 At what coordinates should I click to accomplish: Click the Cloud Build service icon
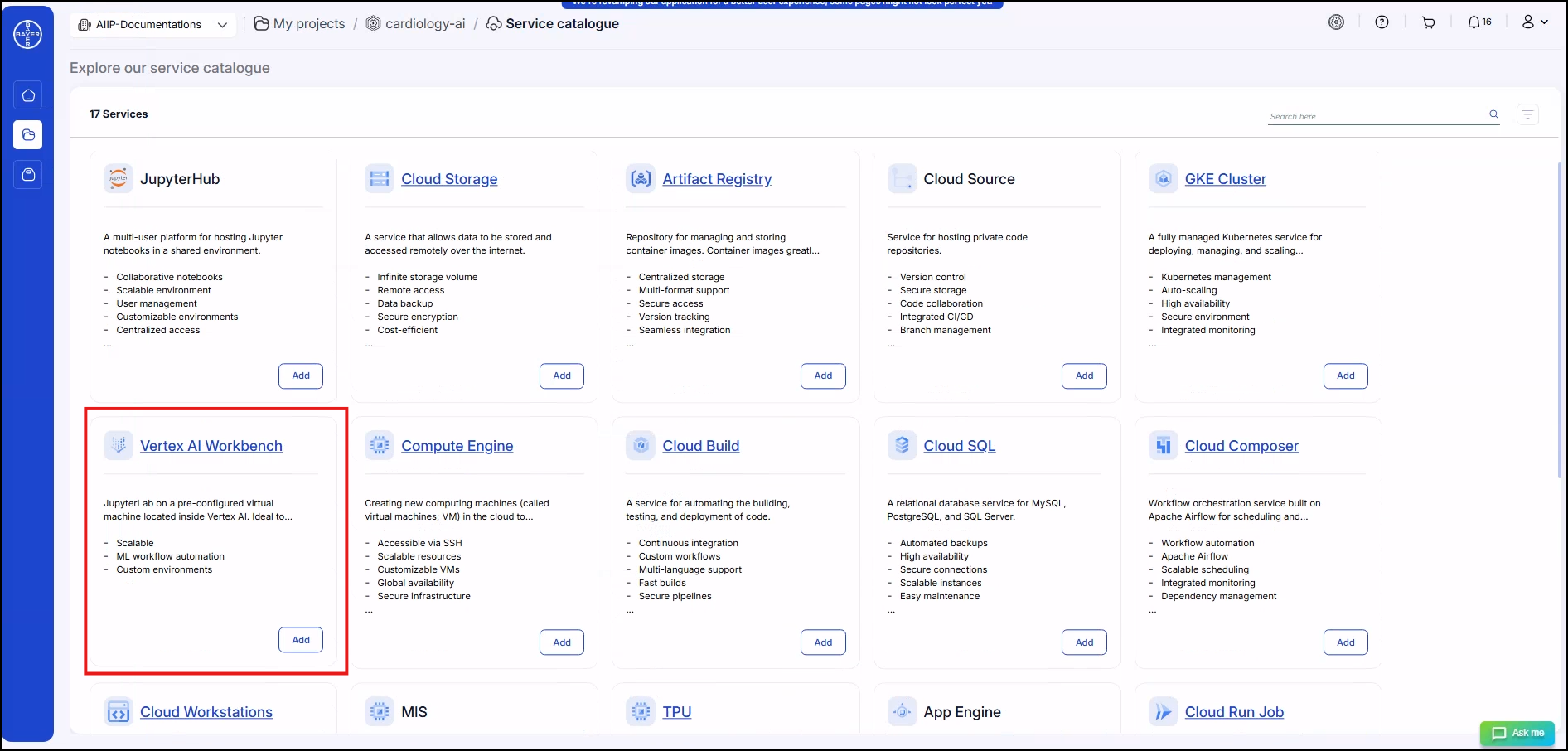click(x=641, y=445)
